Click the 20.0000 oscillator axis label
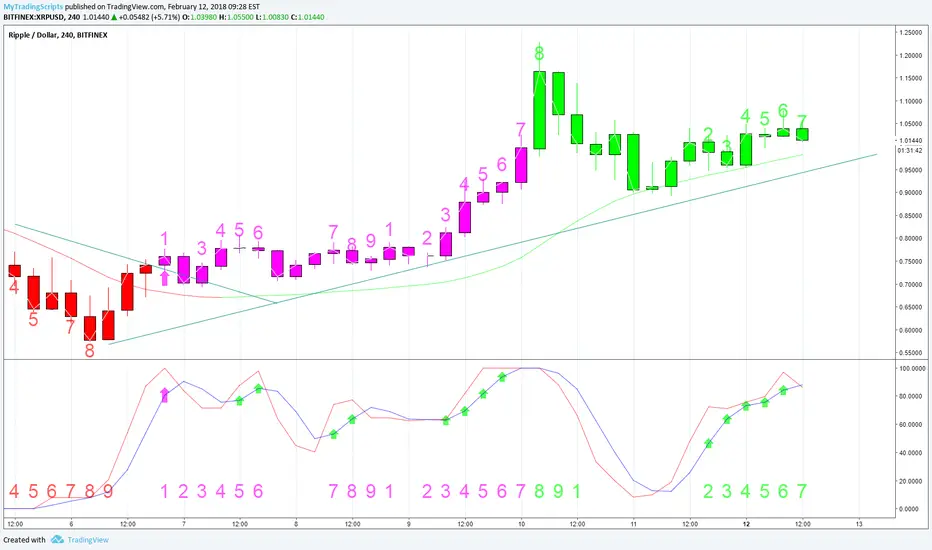 click(912, 481)
